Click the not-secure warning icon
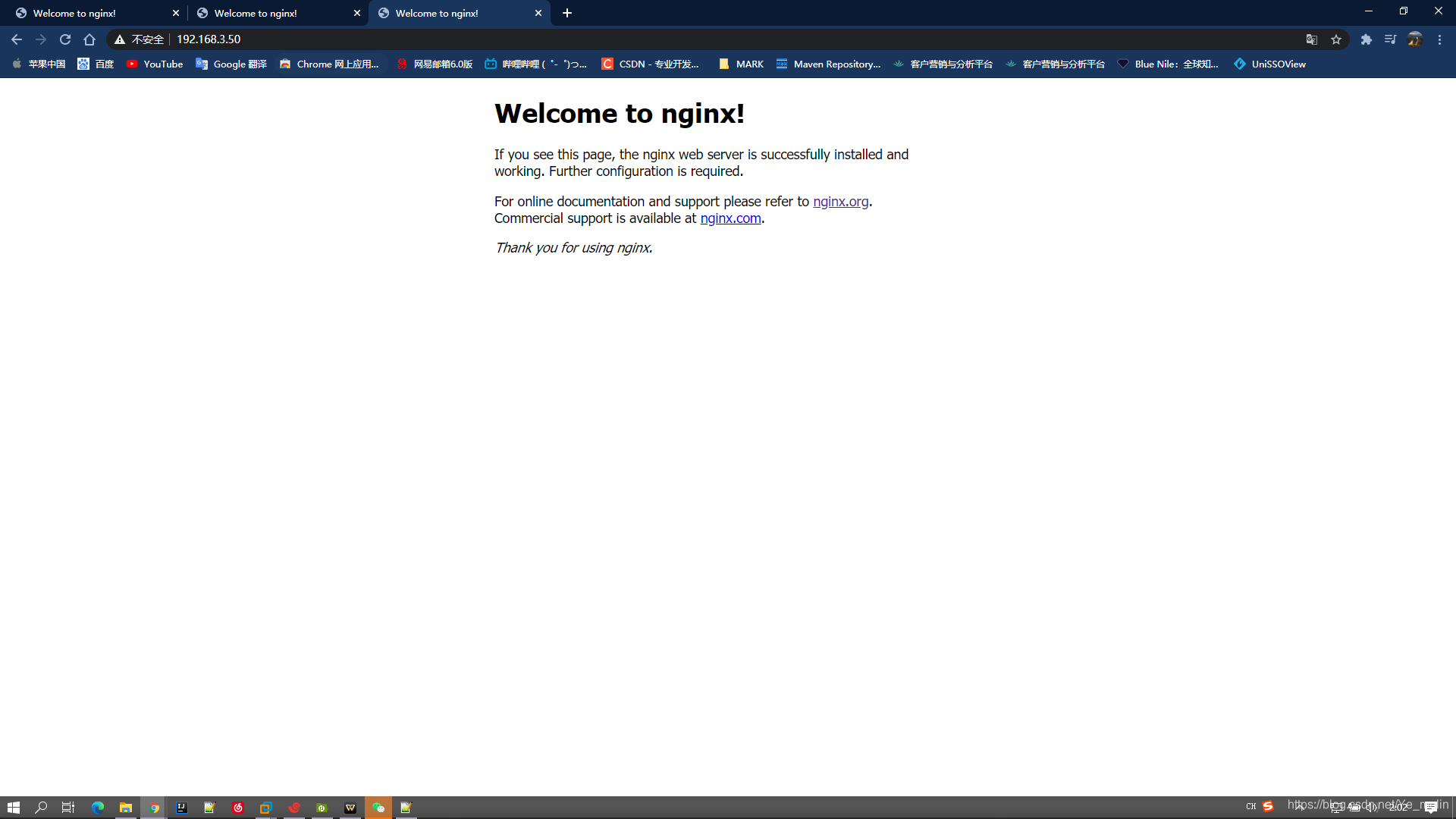Screen dimensions: 1456x819 [x=120, y=39]
